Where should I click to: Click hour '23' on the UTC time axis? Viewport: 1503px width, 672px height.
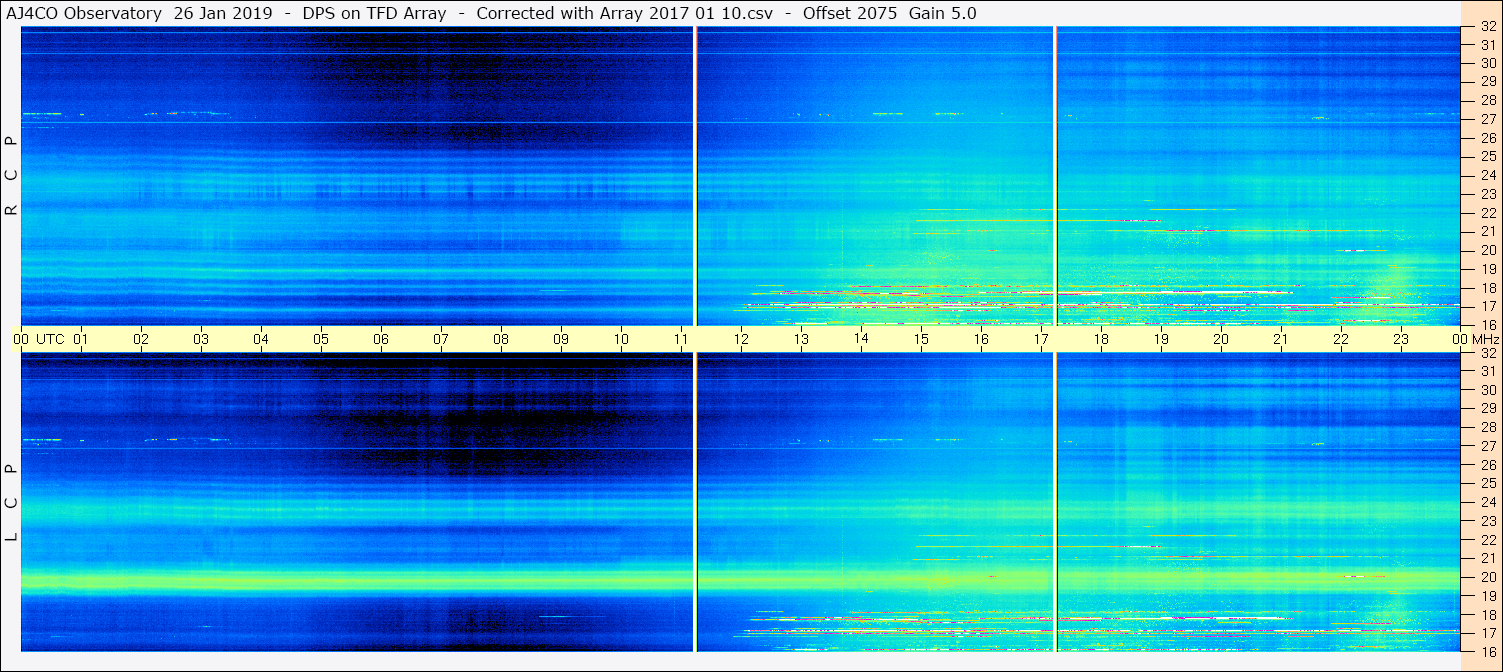(1401, 339)
